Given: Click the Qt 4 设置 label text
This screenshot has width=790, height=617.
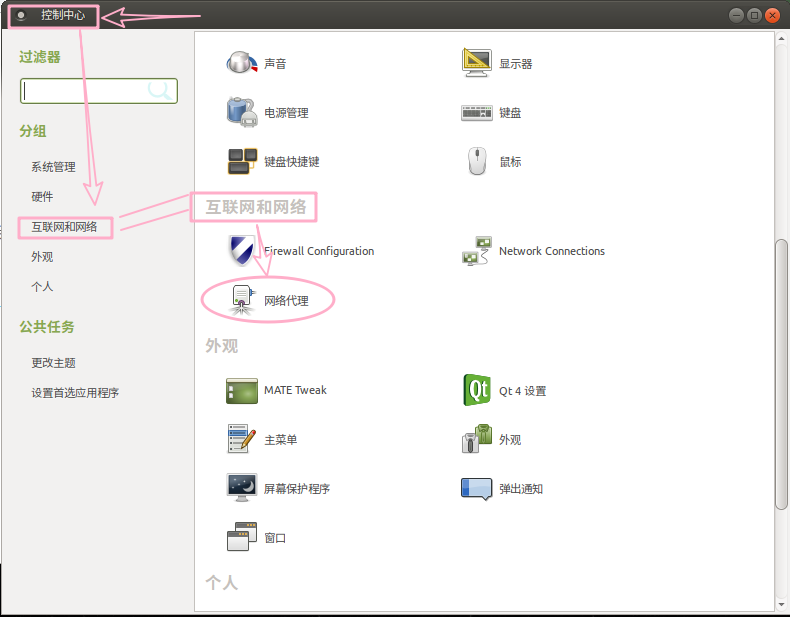Looking at the screenshot, I should pos(522,391).
